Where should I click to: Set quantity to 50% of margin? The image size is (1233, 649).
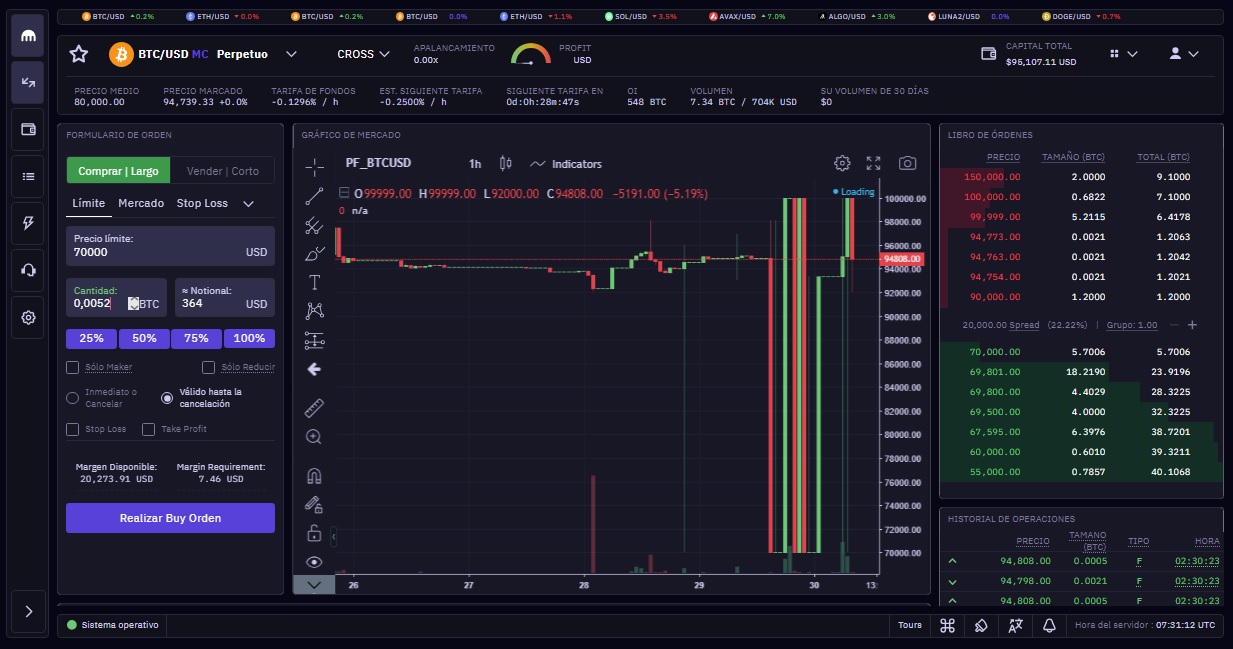(x=144, y=338)
